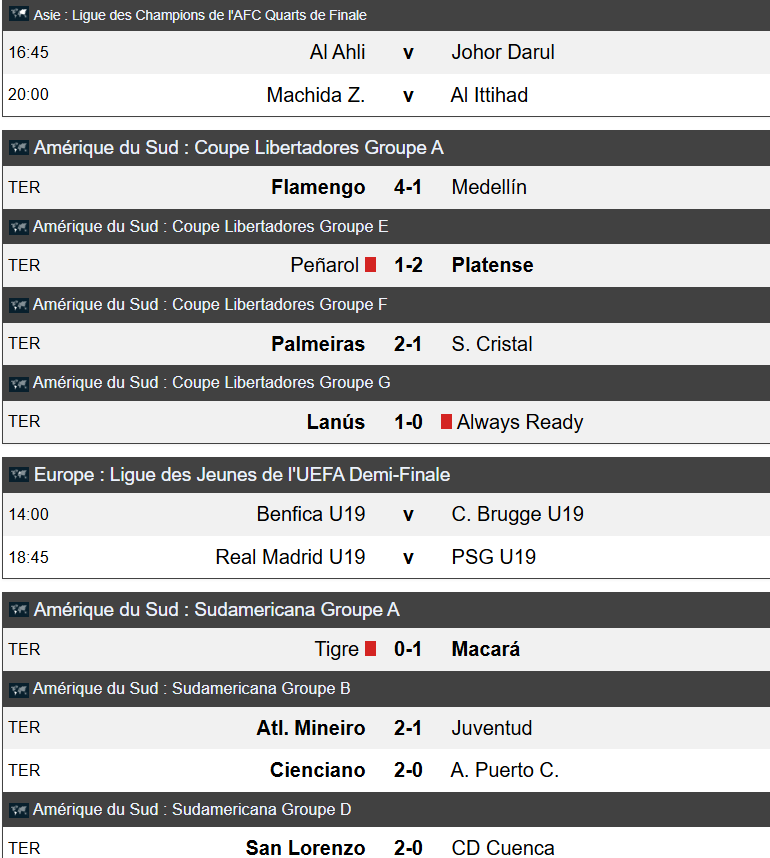Image resolution: width=770 pixels, height=858 pixels.
Task: Open Sudamericana Groupe D competition header
Action: click(191, 809)
